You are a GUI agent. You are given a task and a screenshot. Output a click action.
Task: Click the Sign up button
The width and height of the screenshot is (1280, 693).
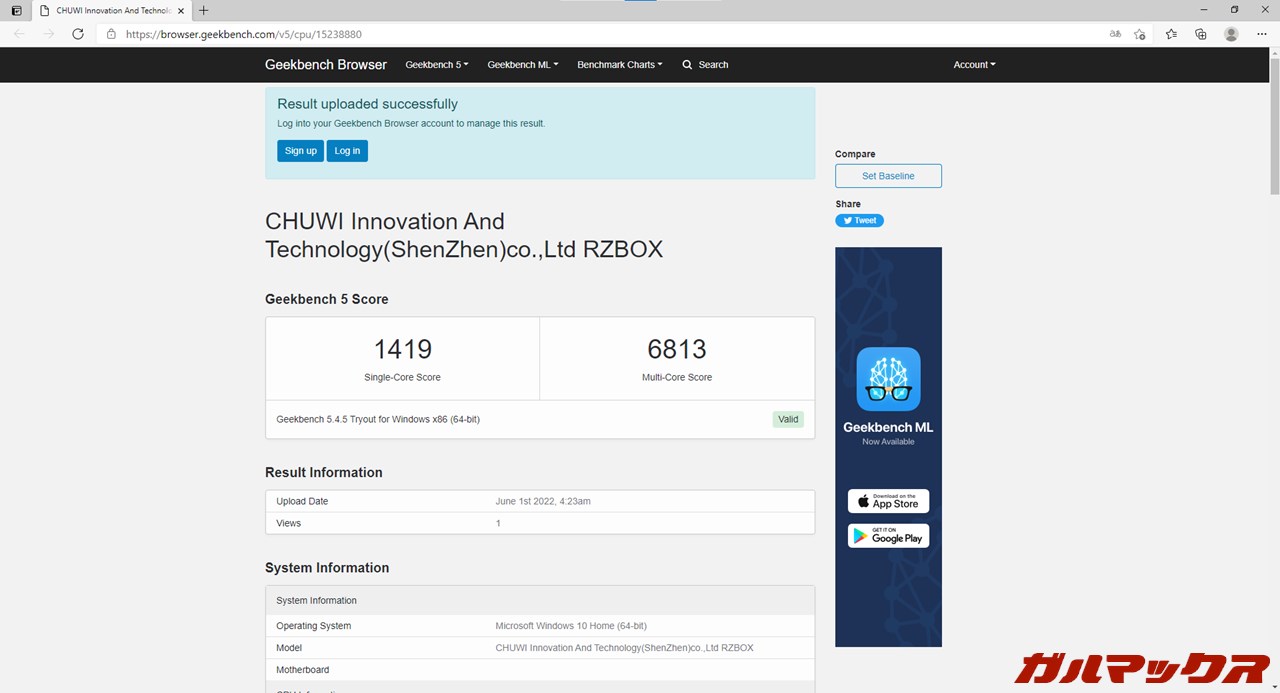click(300, 151)
